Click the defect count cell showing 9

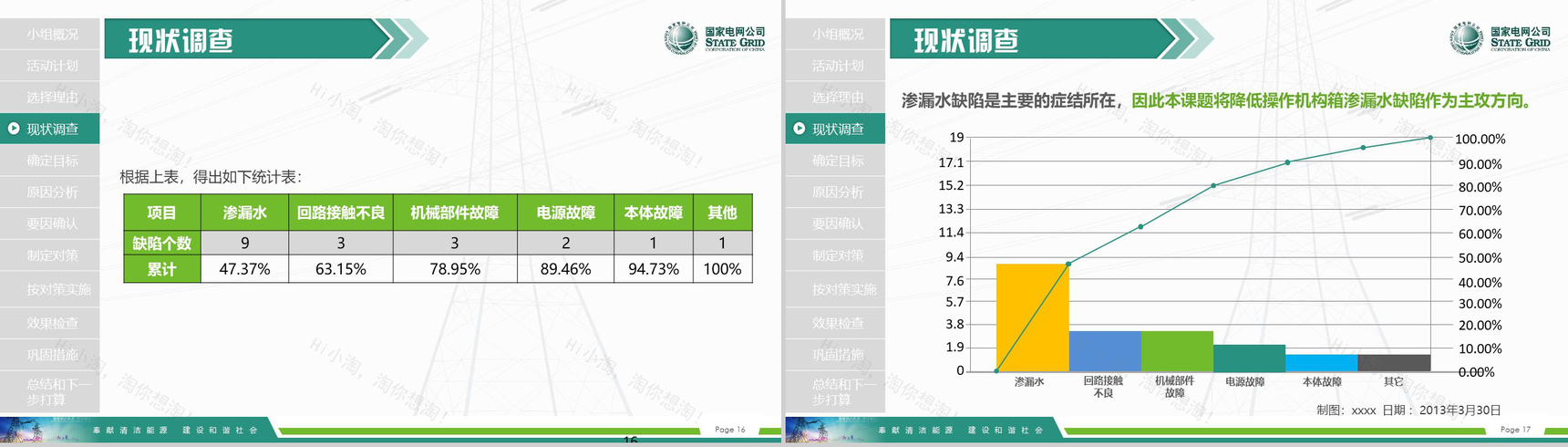tap(244, 243)
